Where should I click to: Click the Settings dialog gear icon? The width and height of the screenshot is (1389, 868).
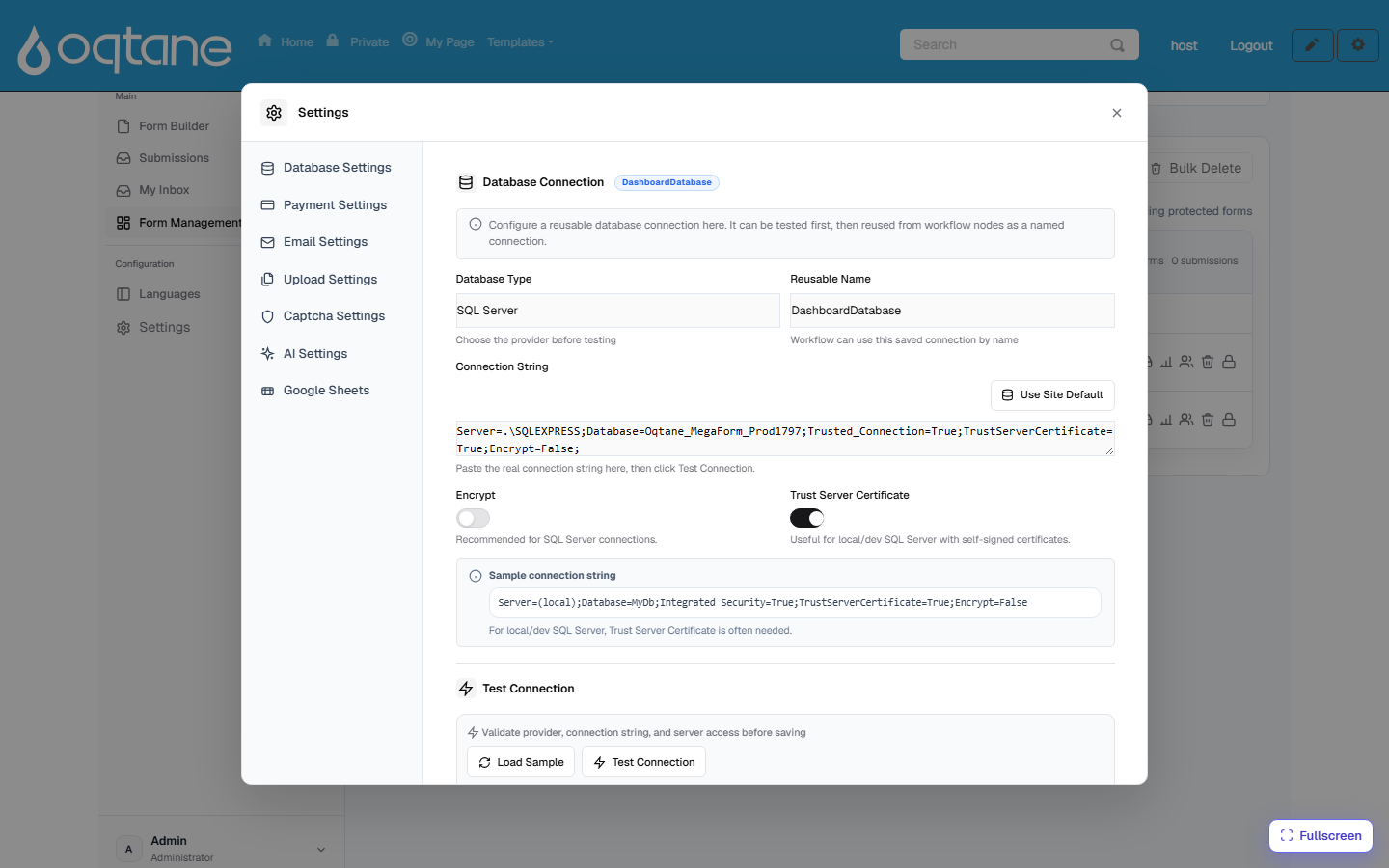274,113
